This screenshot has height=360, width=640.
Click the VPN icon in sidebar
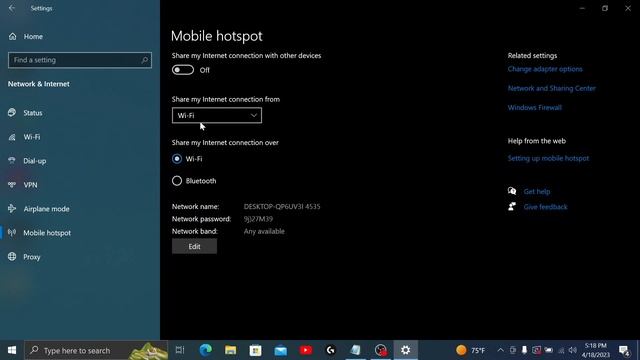(x=12, y=185)
